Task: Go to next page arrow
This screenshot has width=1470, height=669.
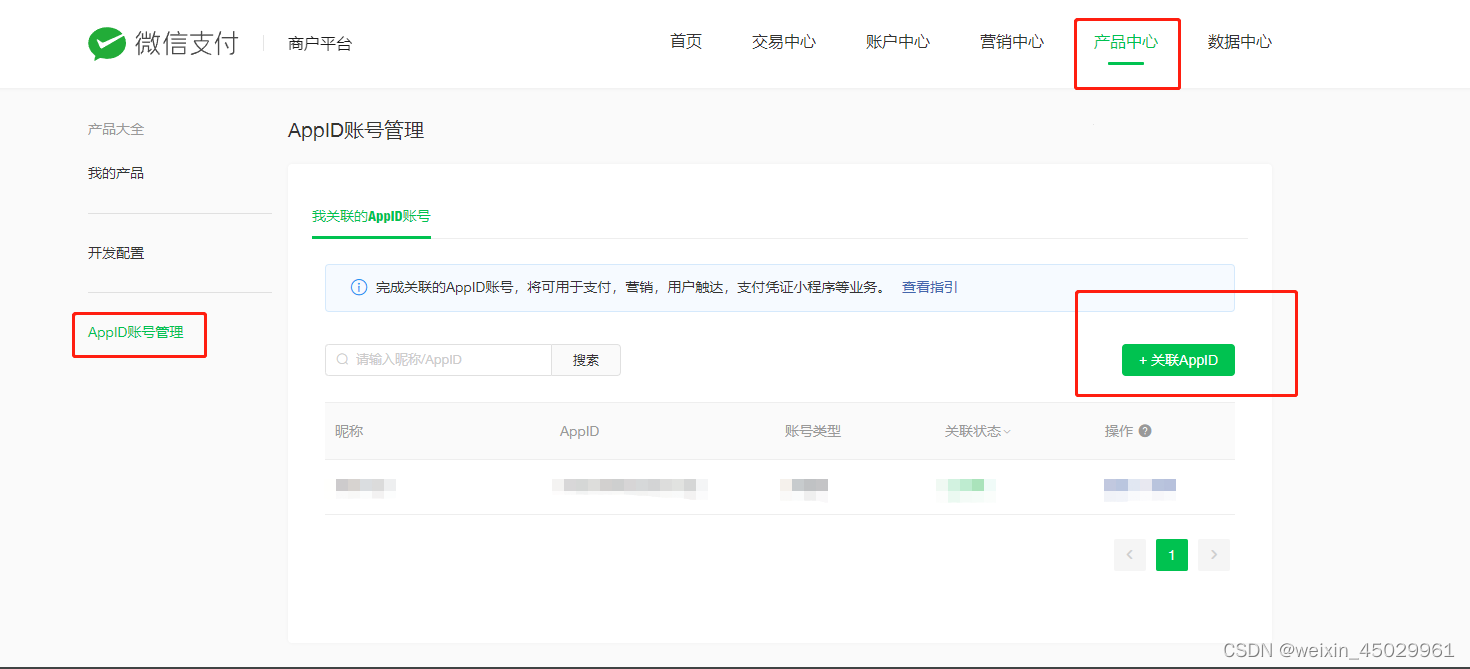Action: [1214, 555]
